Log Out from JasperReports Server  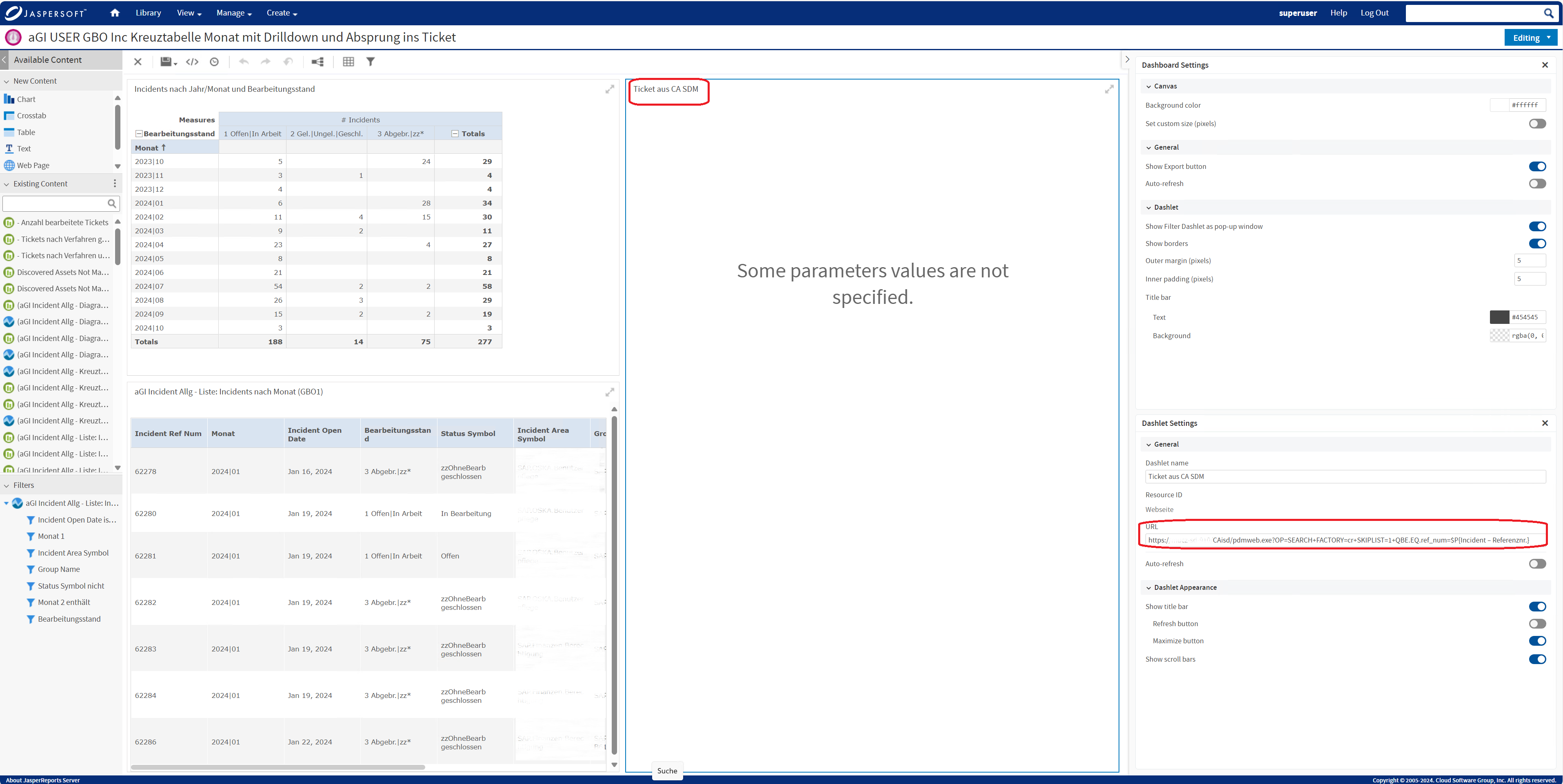(x=1374, y=13)
